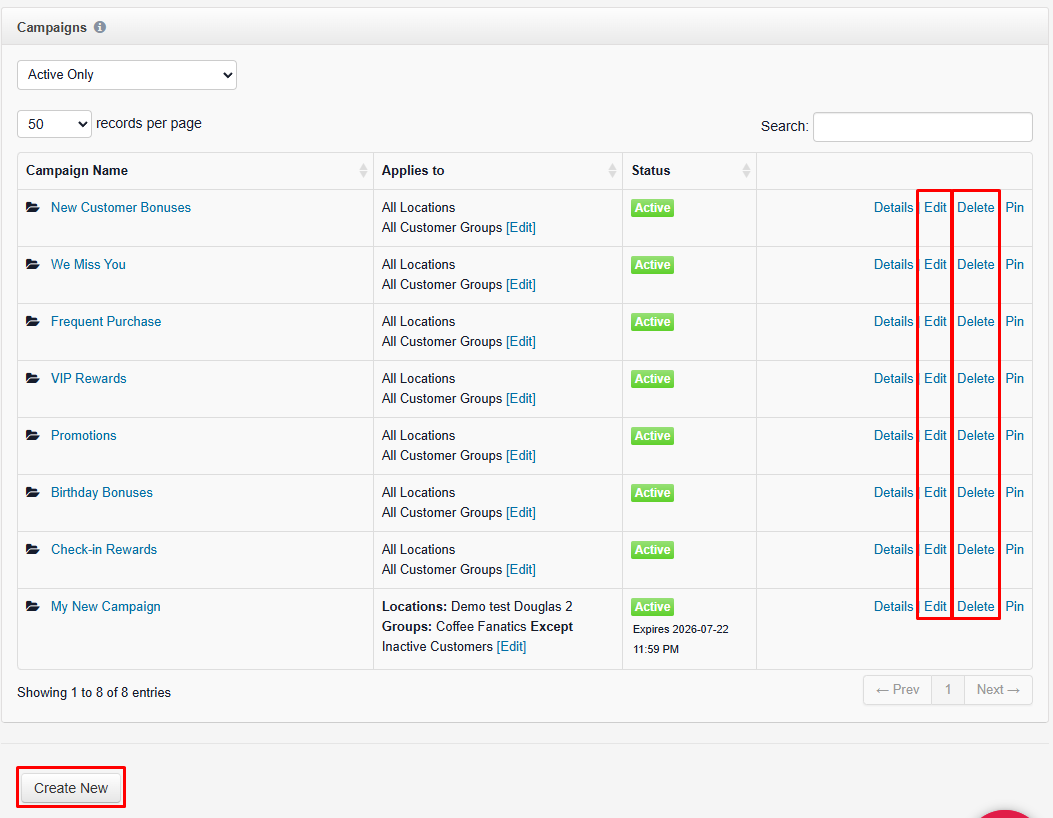The image size is (1053, 818).
Task: Edit customer groups for My New Campaign
Action: [x=511, y=646]
